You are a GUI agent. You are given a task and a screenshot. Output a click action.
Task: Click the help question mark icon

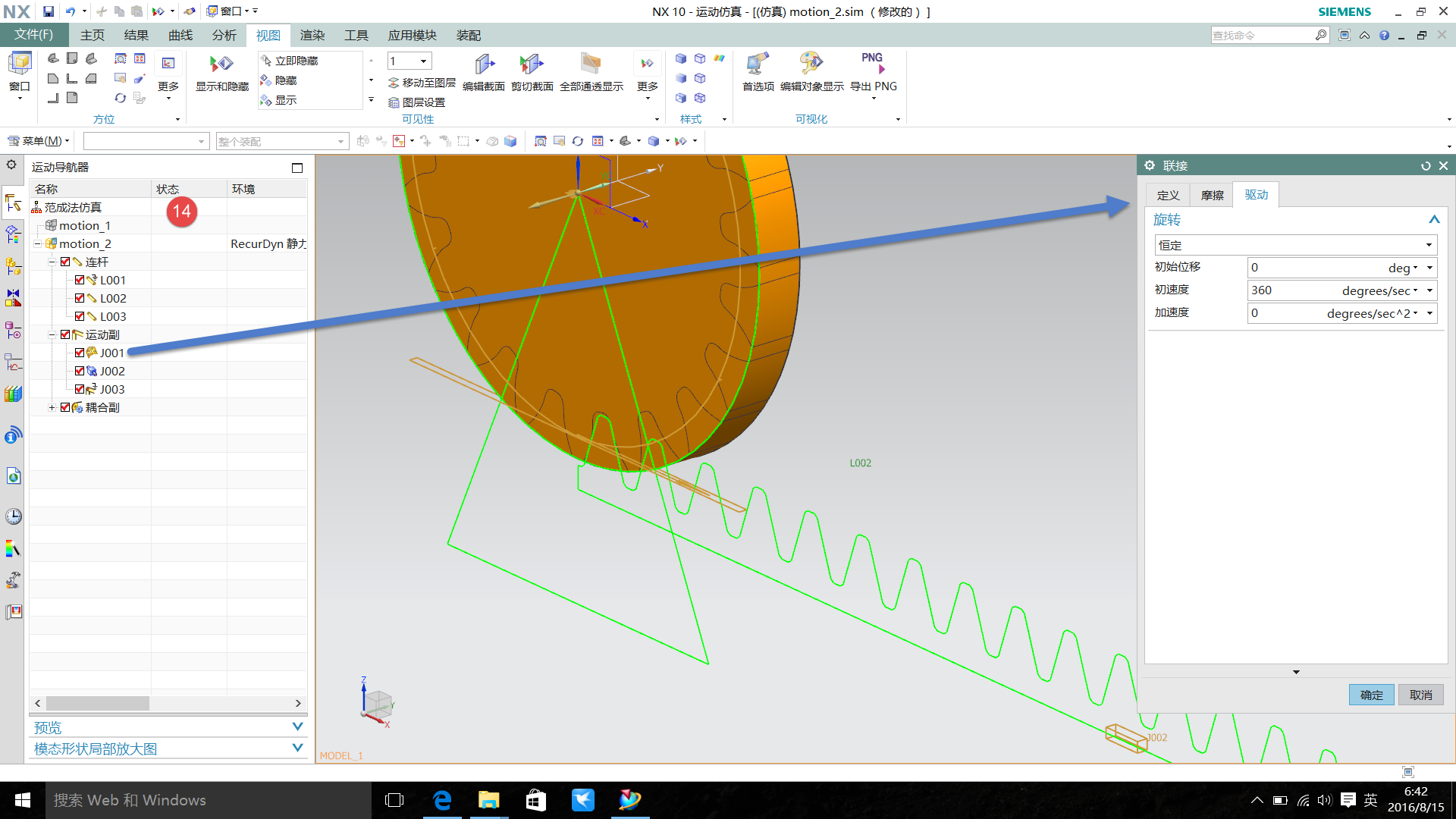(x=1384, y=35)
